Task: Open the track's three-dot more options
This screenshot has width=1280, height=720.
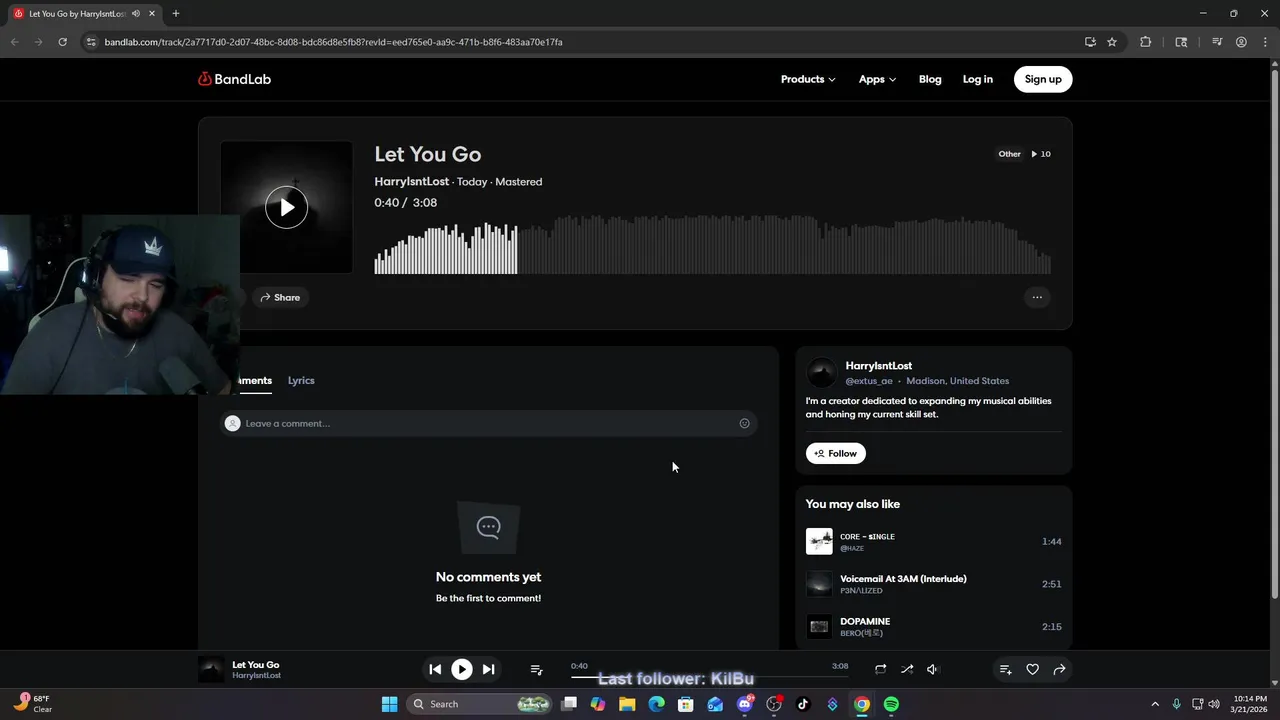Action: tap(1037, 297)
